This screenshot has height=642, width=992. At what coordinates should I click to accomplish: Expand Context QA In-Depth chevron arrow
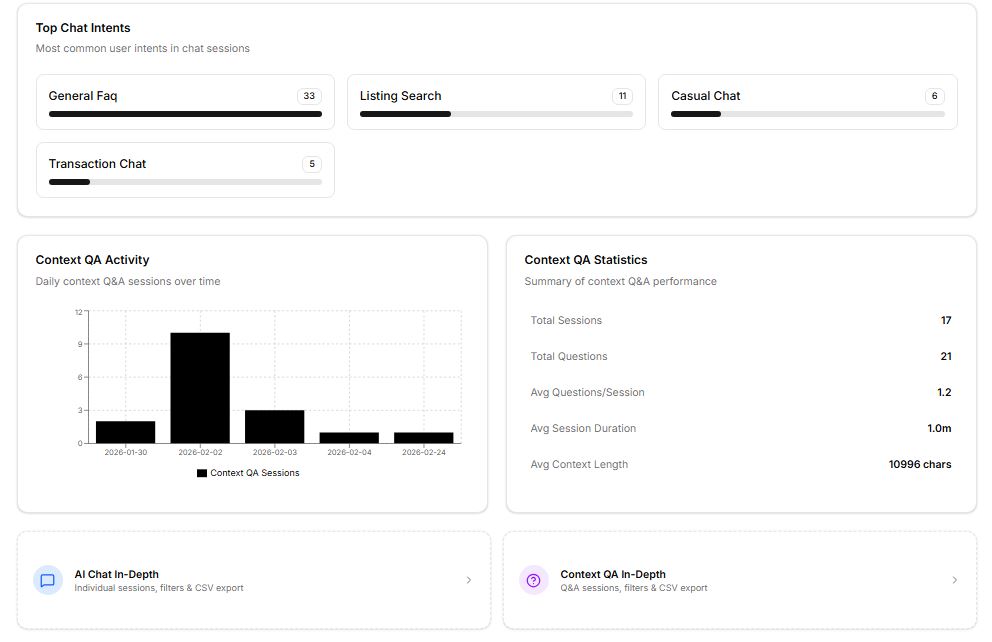pyautogui.click(x=954, y=580)
